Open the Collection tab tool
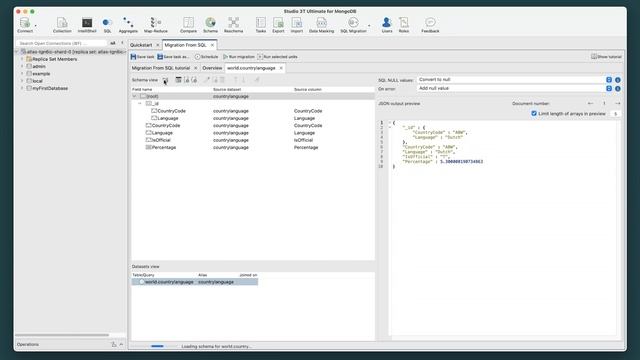 tap(62, 24)
